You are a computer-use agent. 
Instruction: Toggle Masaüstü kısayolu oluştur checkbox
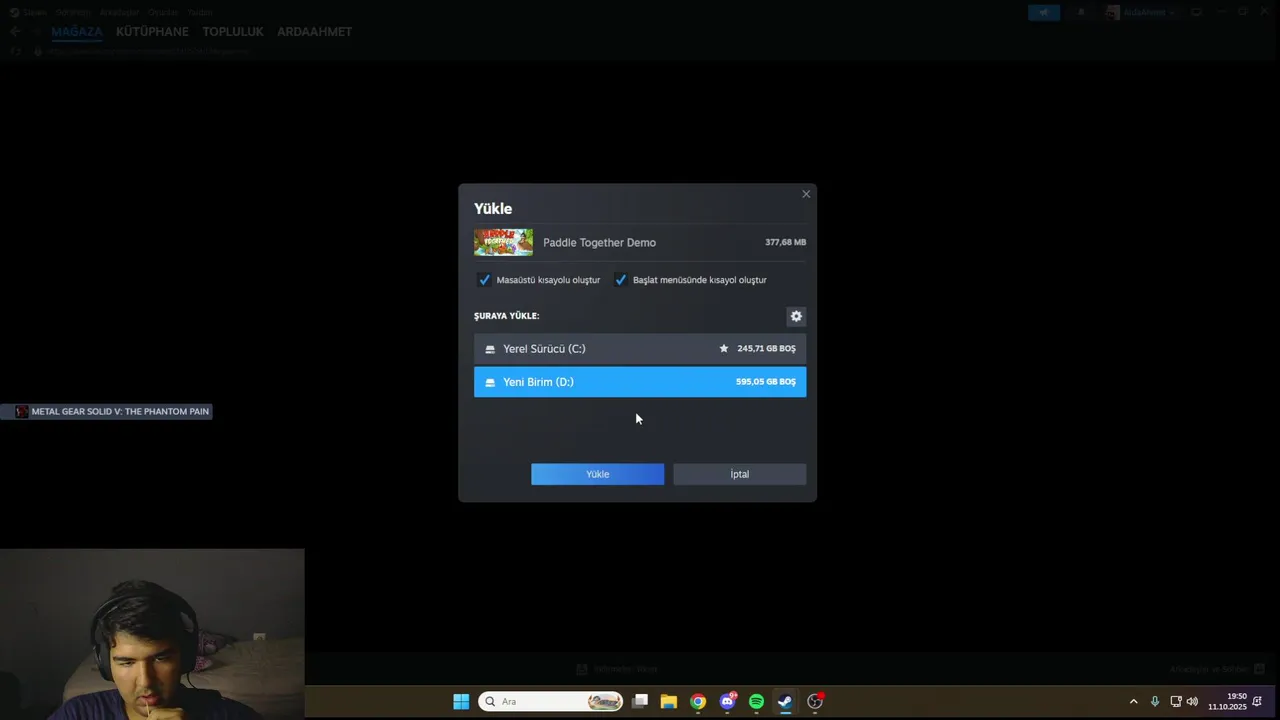point(484,280)
